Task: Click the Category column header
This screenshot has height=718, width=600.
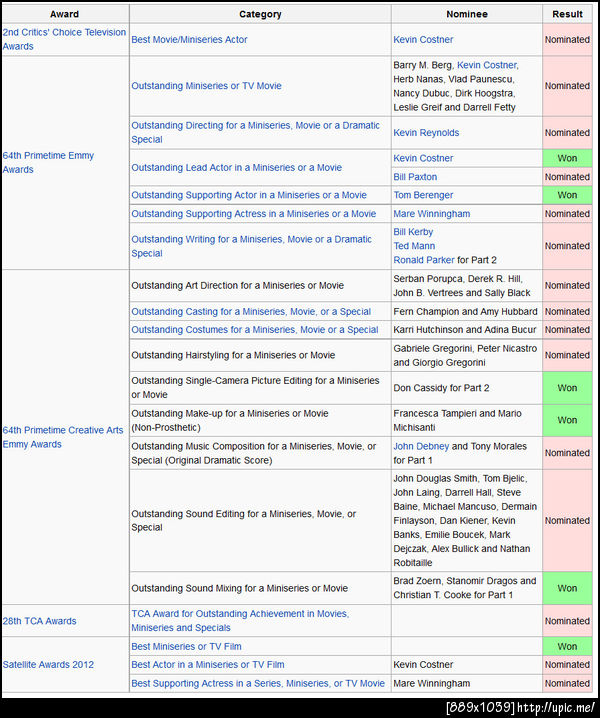Action: (x=260, y=14)
